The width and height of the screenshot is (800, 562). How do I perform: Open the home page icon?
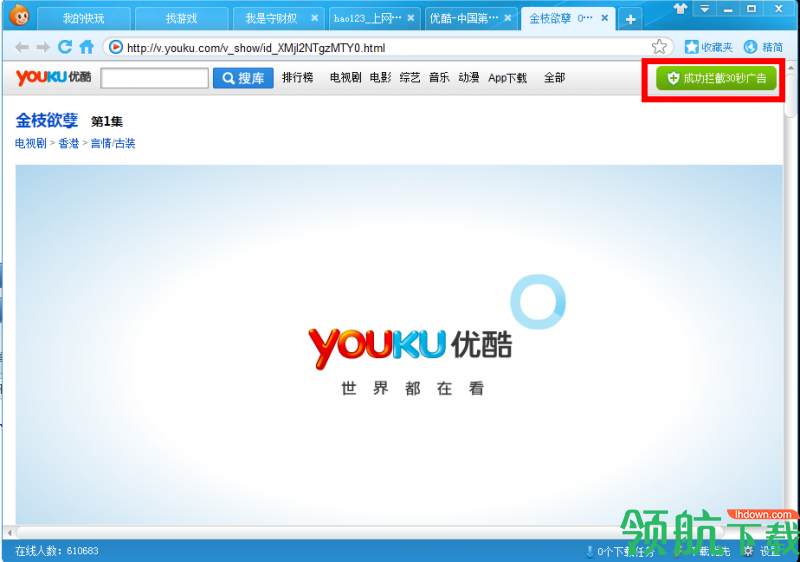[87, 47]
